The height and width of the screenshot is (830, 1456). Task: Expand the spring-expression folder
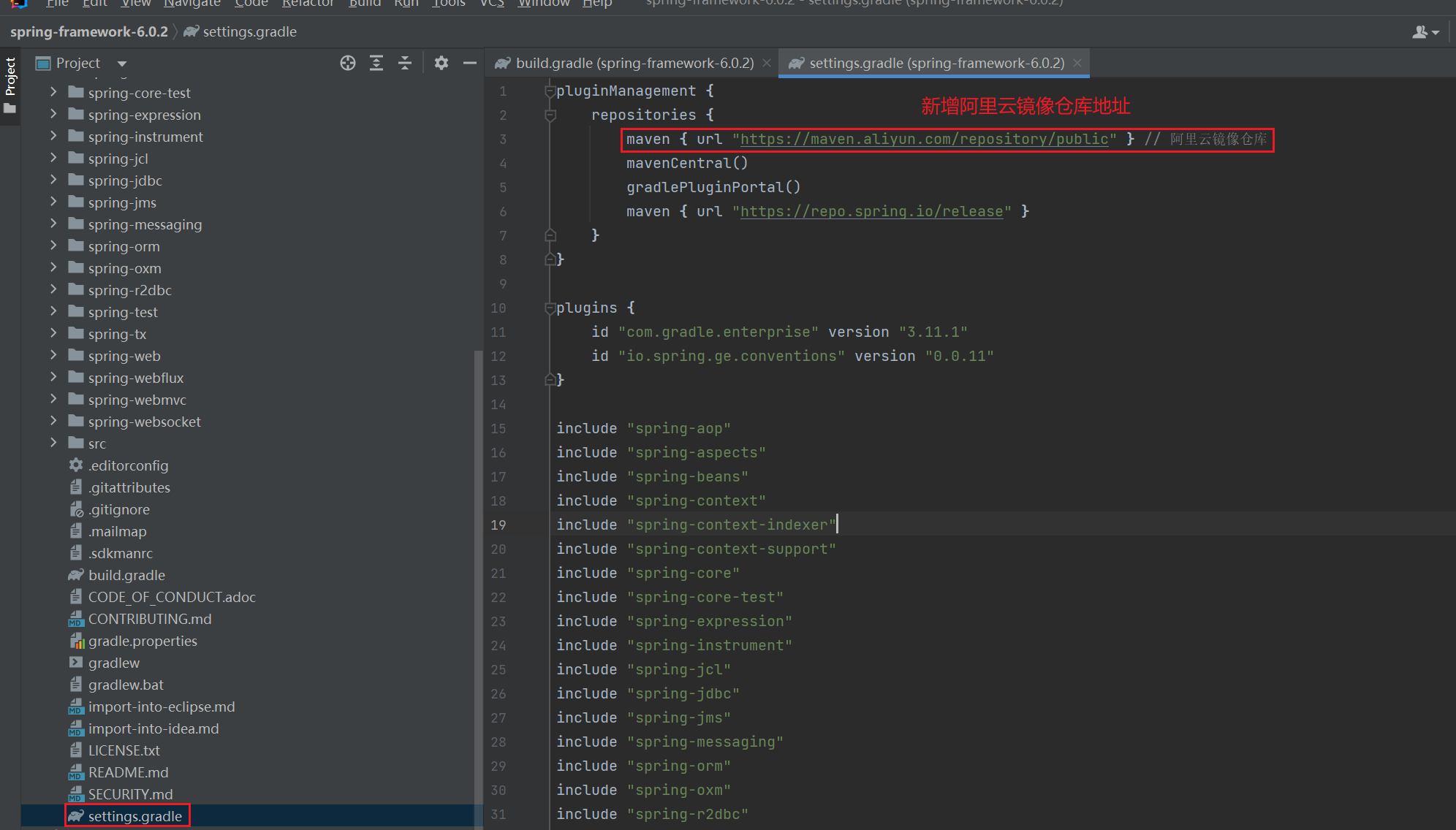click(53, 114)
